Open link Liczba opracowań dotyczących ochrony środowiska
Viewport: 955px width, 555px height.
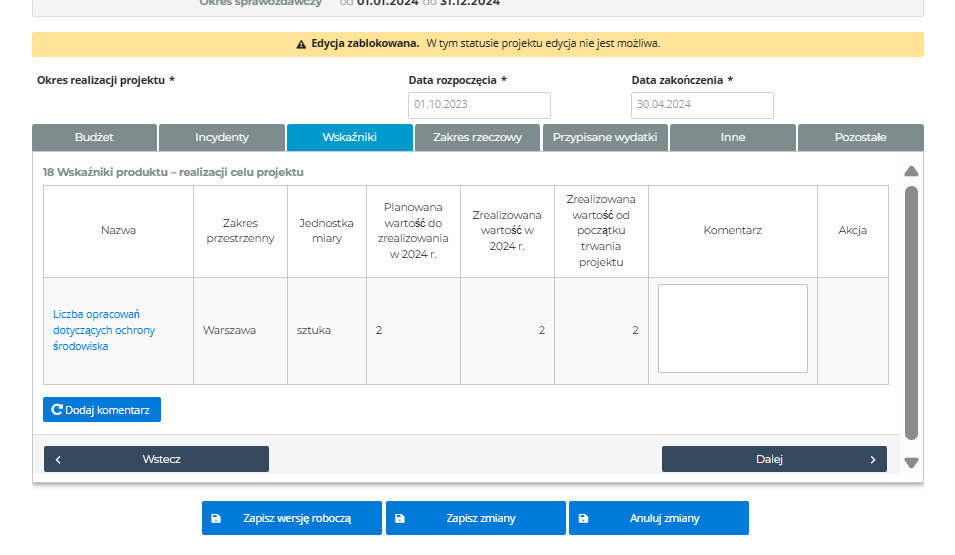[104, 330]
